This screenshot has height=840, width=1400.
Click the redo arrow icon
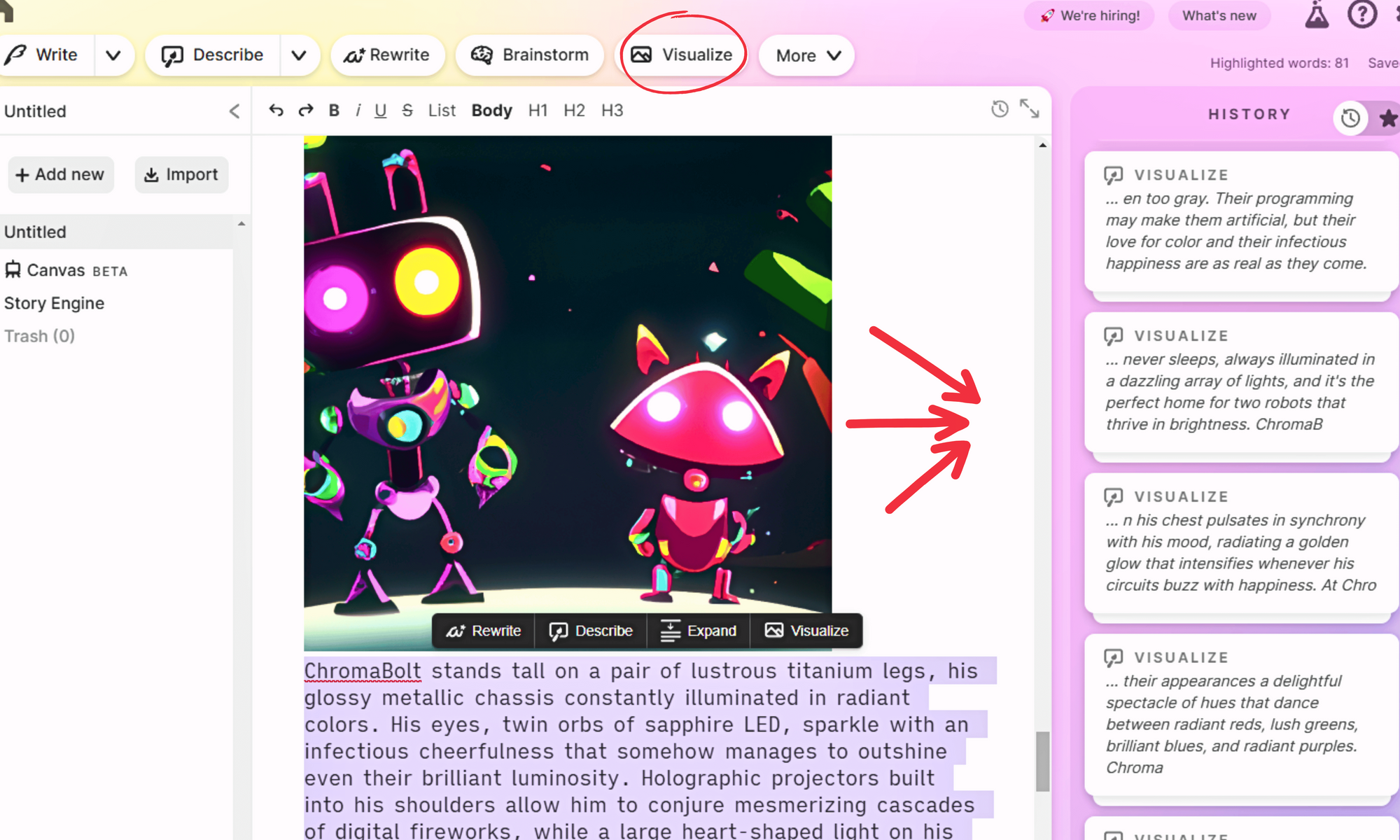pyautogui.click(x=306, y=111)
